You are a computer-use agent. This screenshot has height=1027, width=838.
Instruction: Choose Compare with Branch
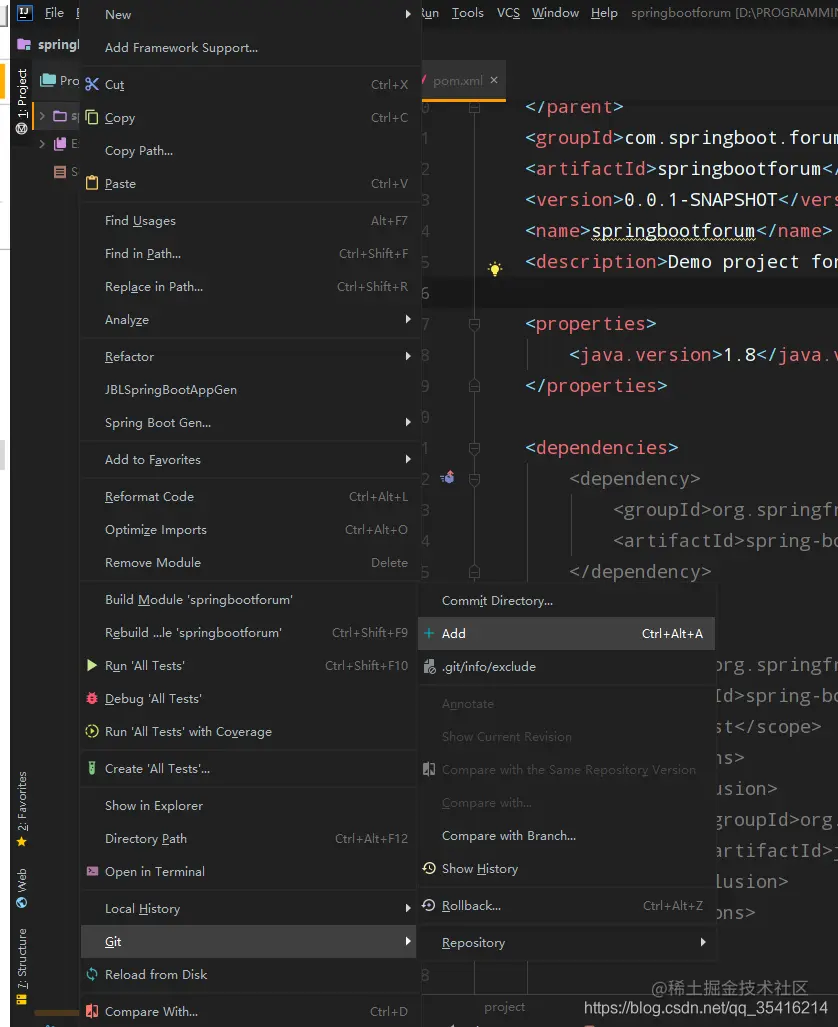coord(566,836)
